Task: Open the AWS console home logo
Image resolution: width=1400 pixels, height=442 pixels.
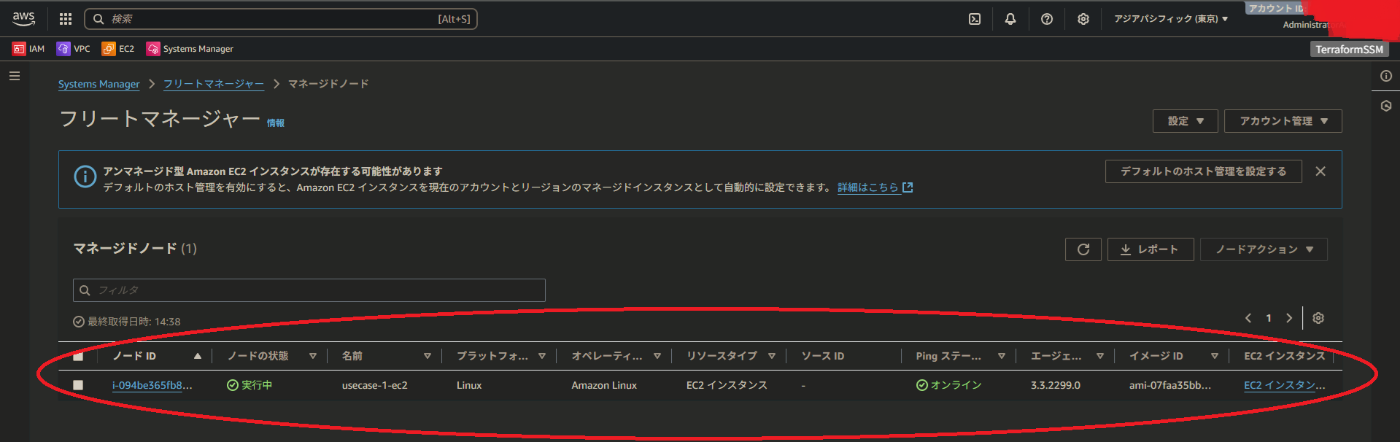Action: click(x=23, y=18)
